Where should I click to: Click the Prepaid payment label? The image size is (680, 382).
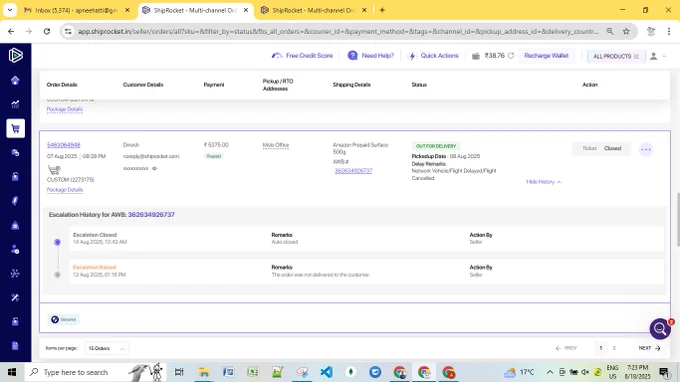point(214,156)
